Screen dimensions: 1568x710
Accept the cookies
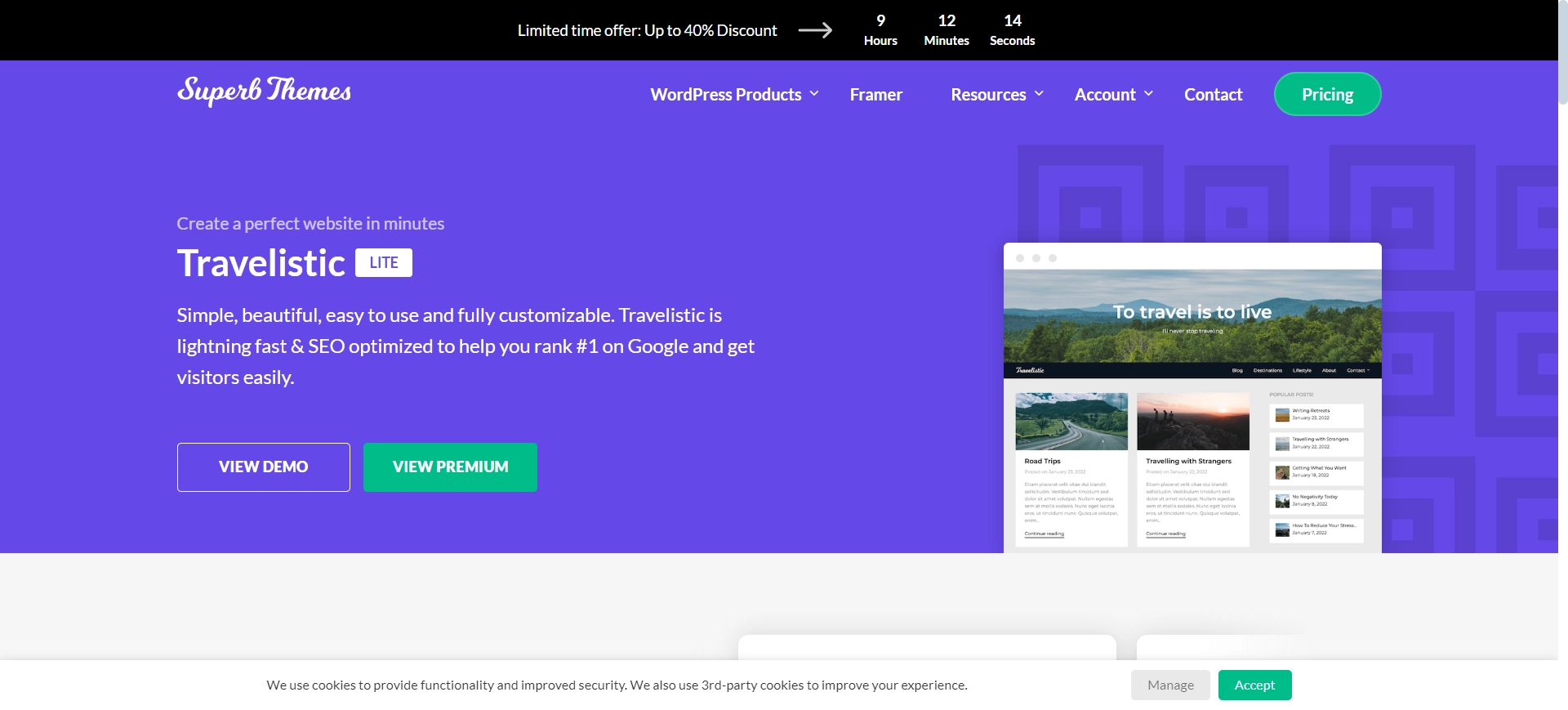point(1254,685)
